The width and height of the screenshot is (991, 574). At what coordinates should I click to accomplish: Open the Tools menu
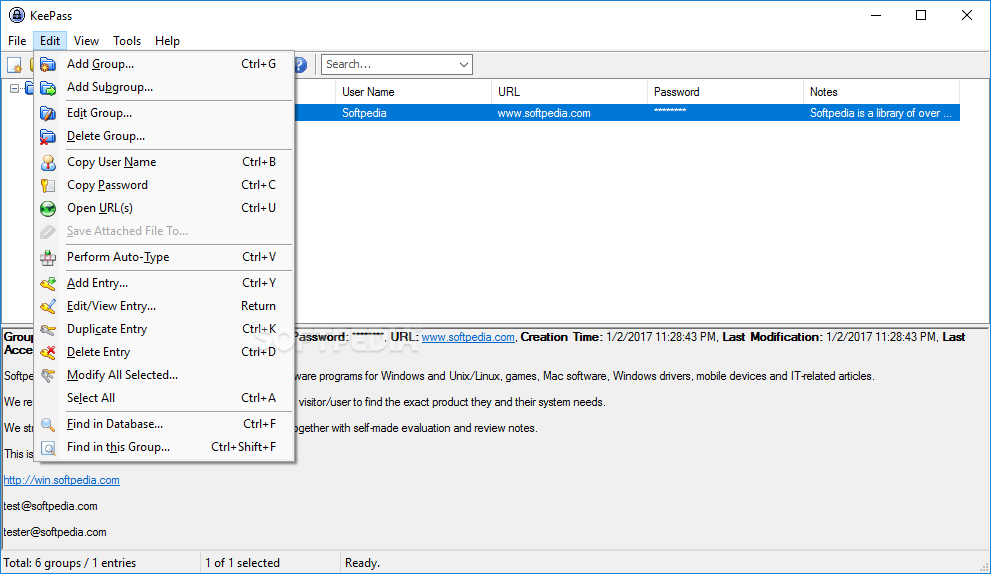127,40
